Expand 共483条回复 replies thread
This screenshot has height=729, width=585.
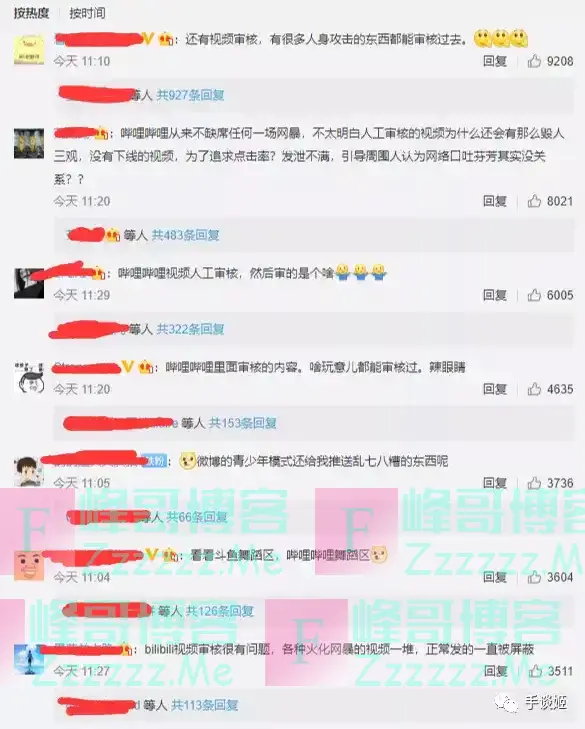[x=186, y=235]
